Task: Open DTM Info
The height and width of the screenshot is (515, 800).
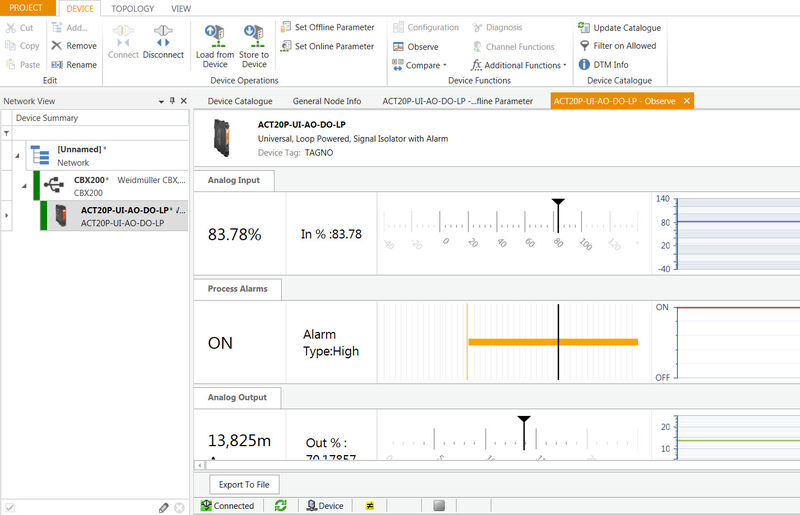Action: click(585, 65)
